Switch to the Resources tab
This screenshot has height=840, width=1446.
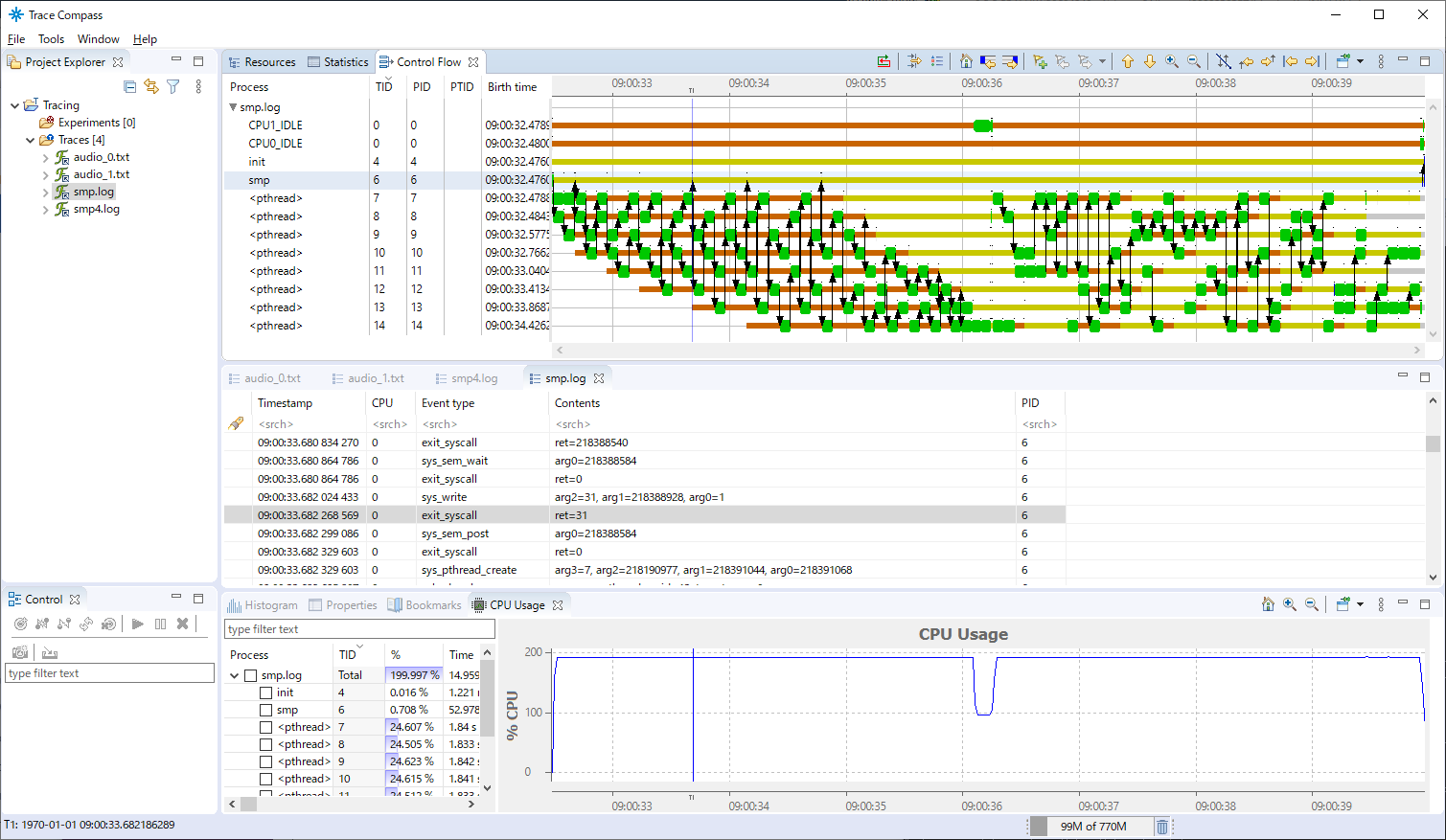point(269,61)
